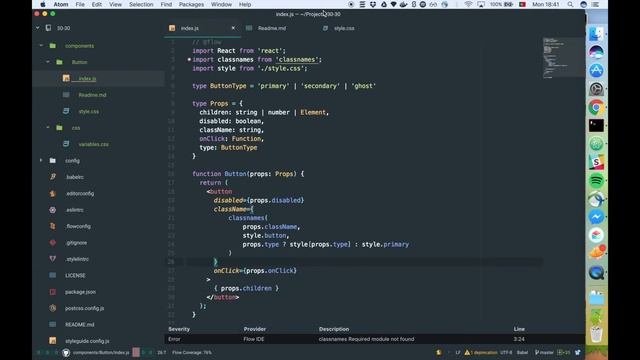The width and height of the screenshot is (640, 360).
Task: Select the classnames module error row
Action: pyautogui.click(x=375, y=339)
